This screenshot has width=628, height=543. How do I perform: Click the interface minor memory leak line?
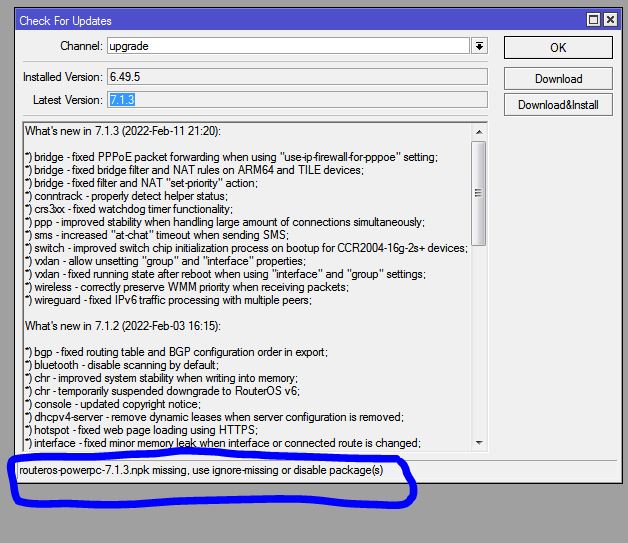pyautogui.click(x=223, y=443)
